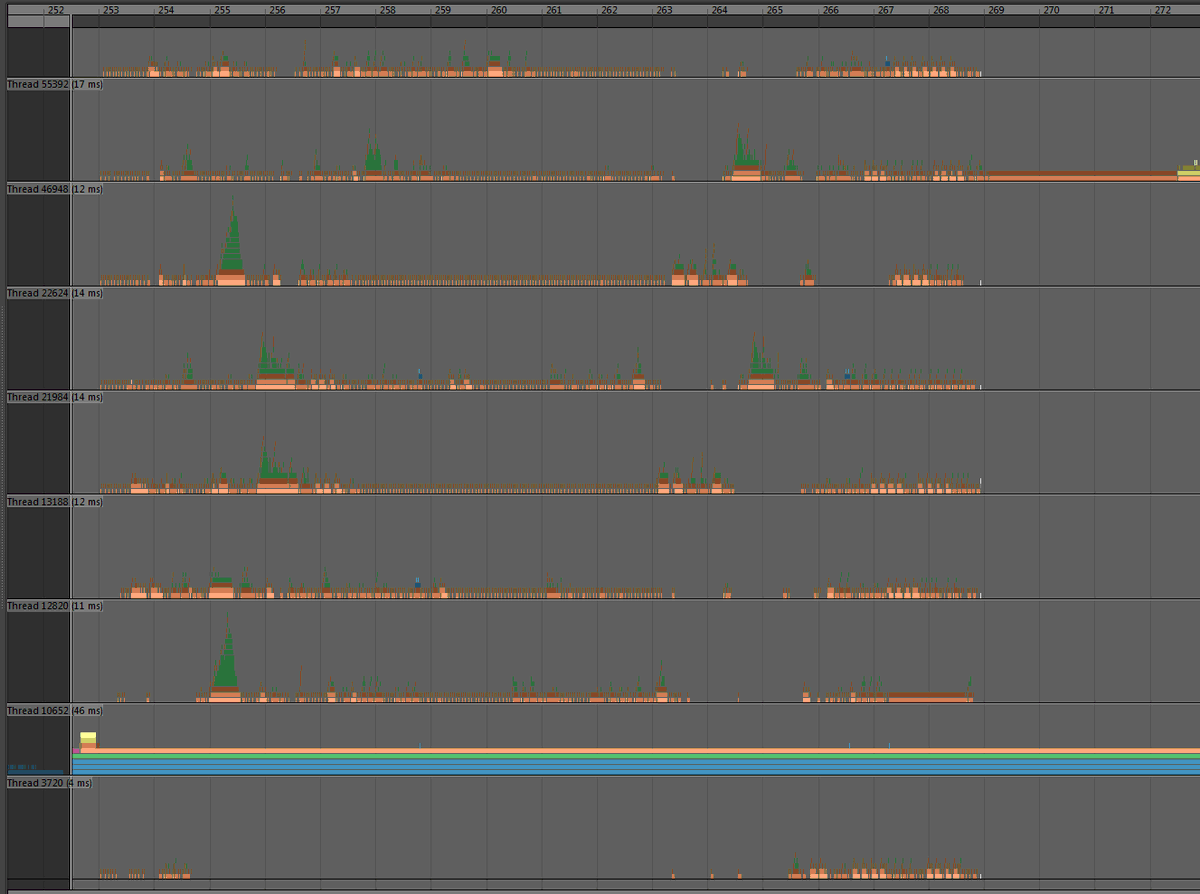Click the 264 mark on the time ruler
The width and height of the screenshot is (1200, 894).
click(719, 10)
